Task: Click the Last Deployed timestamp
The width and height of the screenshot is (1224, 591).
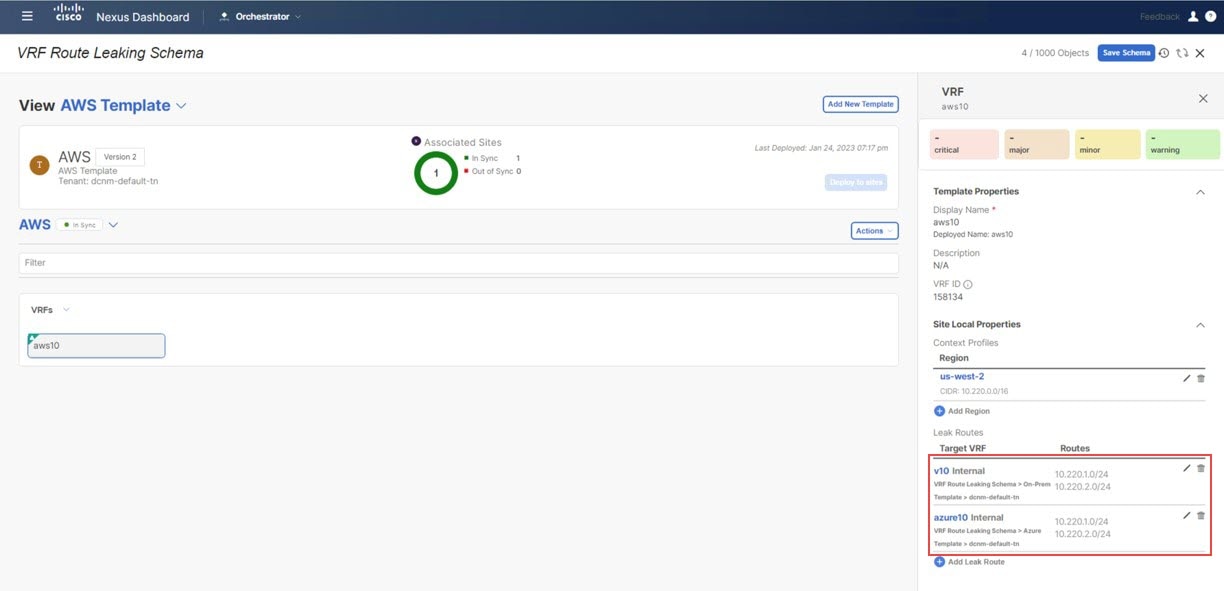Action: (x=821, y=148)
